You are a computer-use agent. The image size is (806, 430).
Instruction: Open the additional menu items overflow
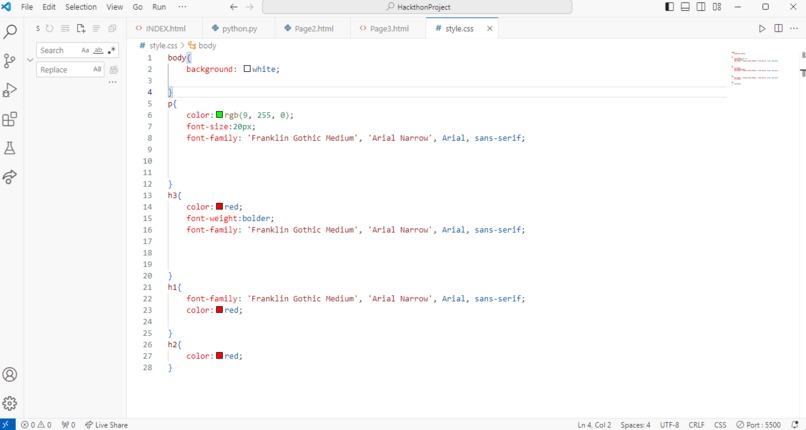(182, 7)
